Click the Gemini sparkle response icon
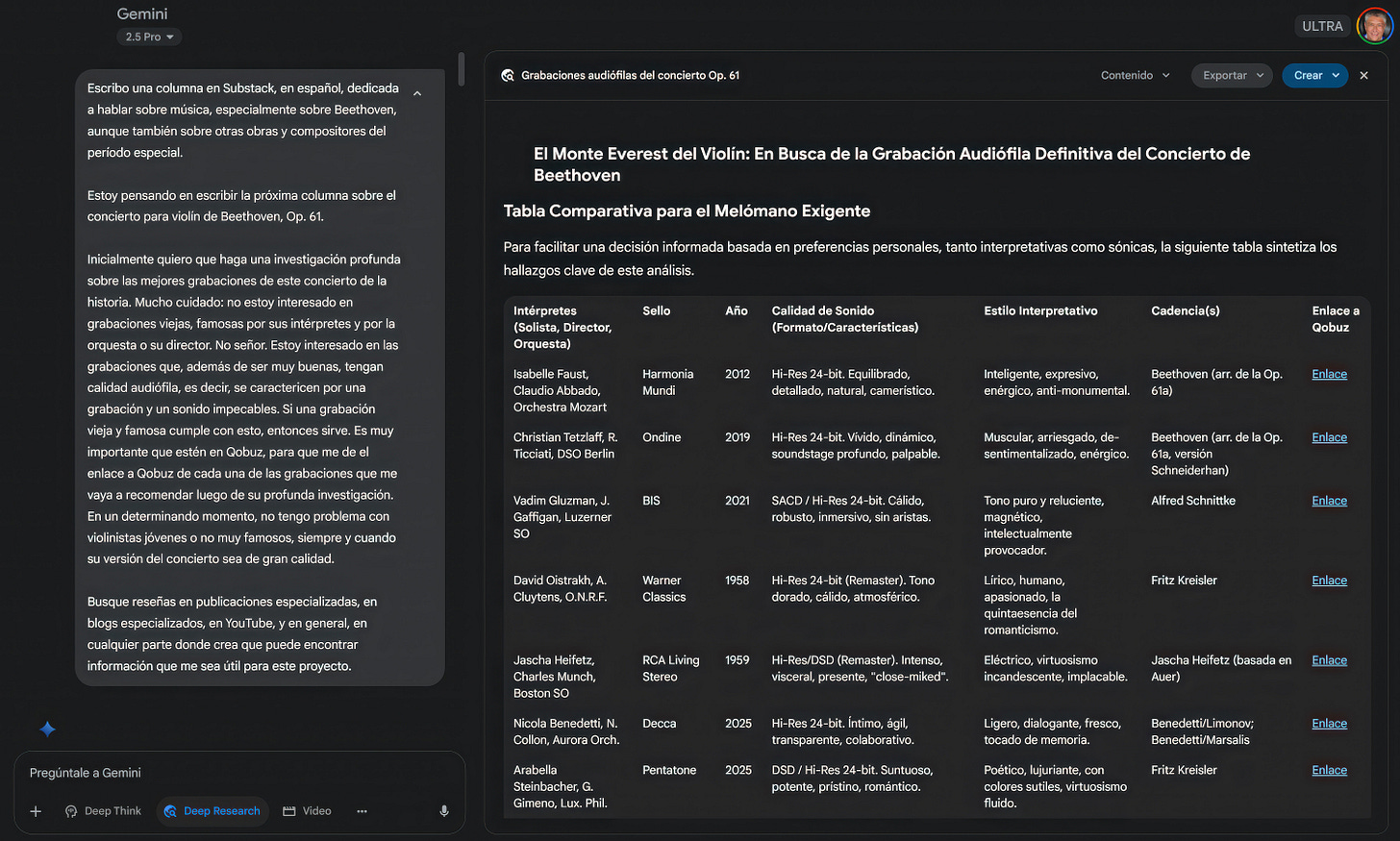The image size is (1400, 841). pyautogui.click(x=47, y=729)
